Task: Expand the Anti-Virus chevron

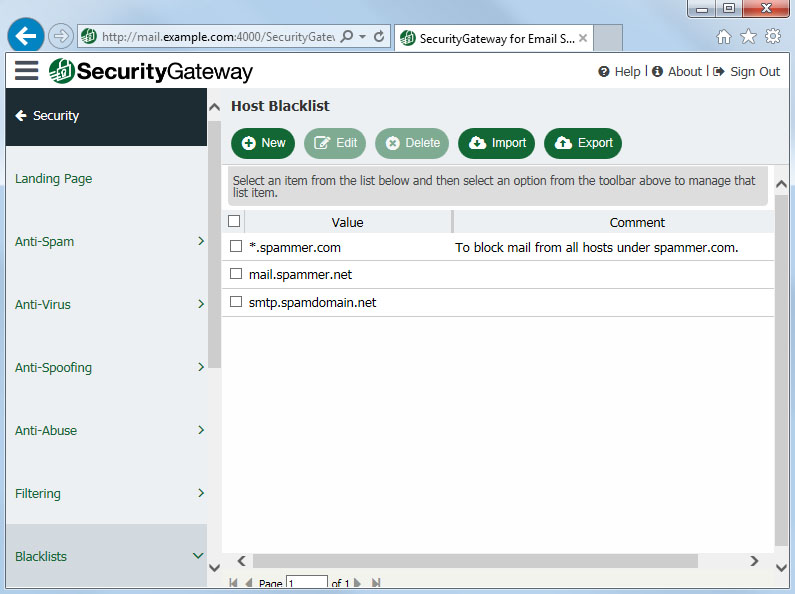Action: [x=201, y=304]
